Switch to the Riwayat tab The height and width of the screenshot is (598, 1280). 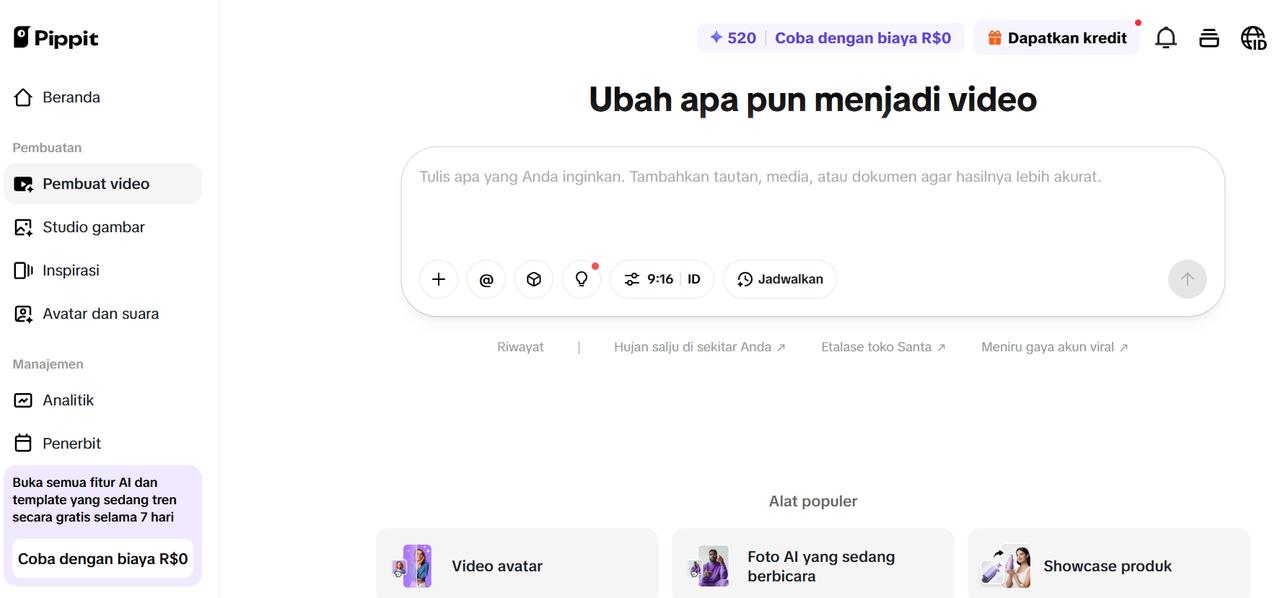pyautogui.click(x=520, y=346)
